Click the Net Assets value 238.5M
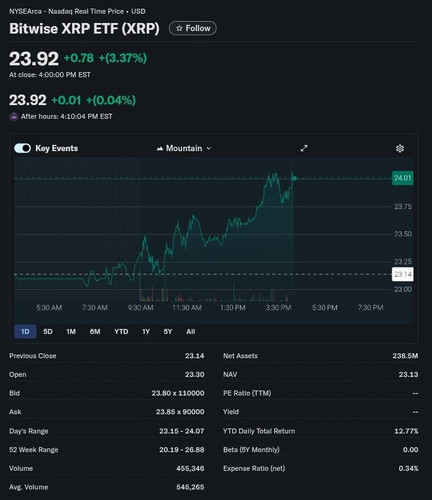This screenshot has width=432, height=500. click(405, 356)
